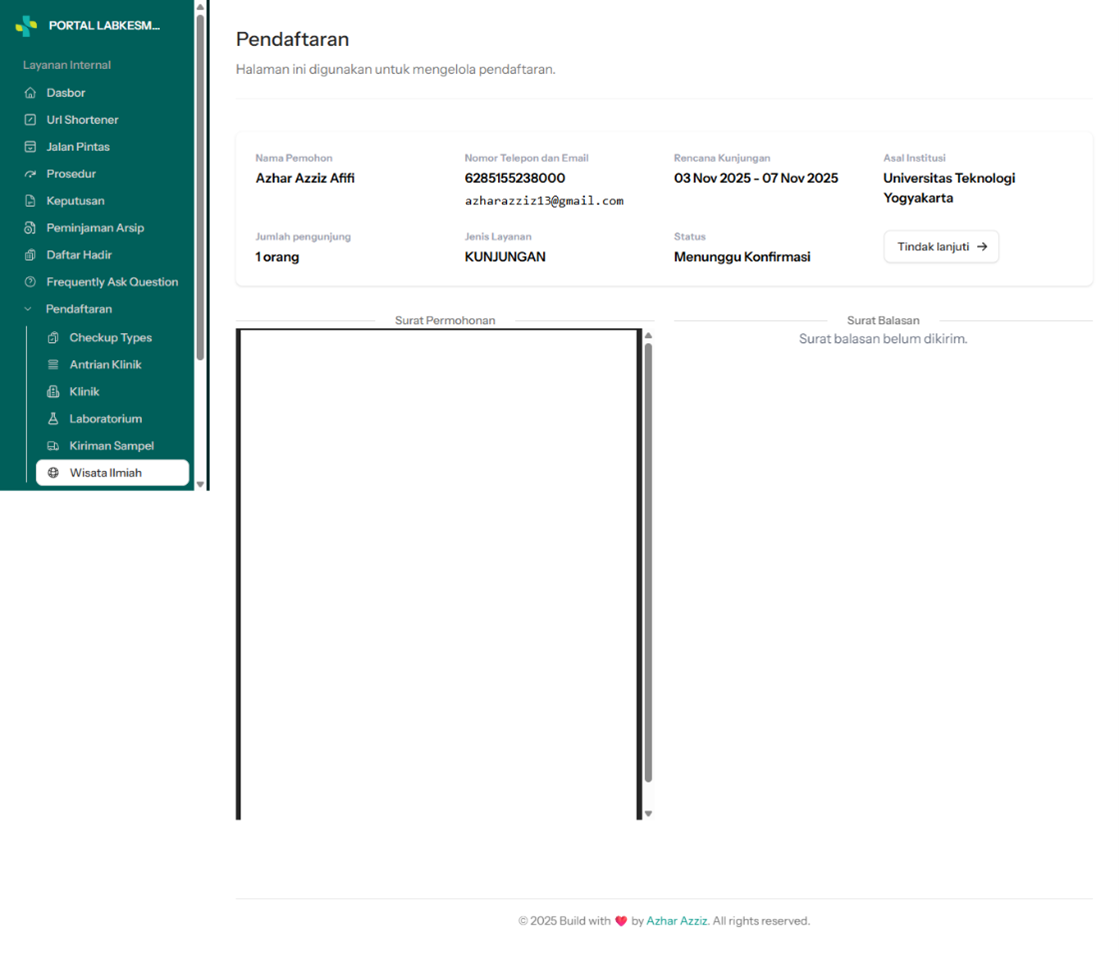
Task: Click the visit dates 03 Nov 2025 - 07 Nov 2025
Action: [x=756, y=178]
